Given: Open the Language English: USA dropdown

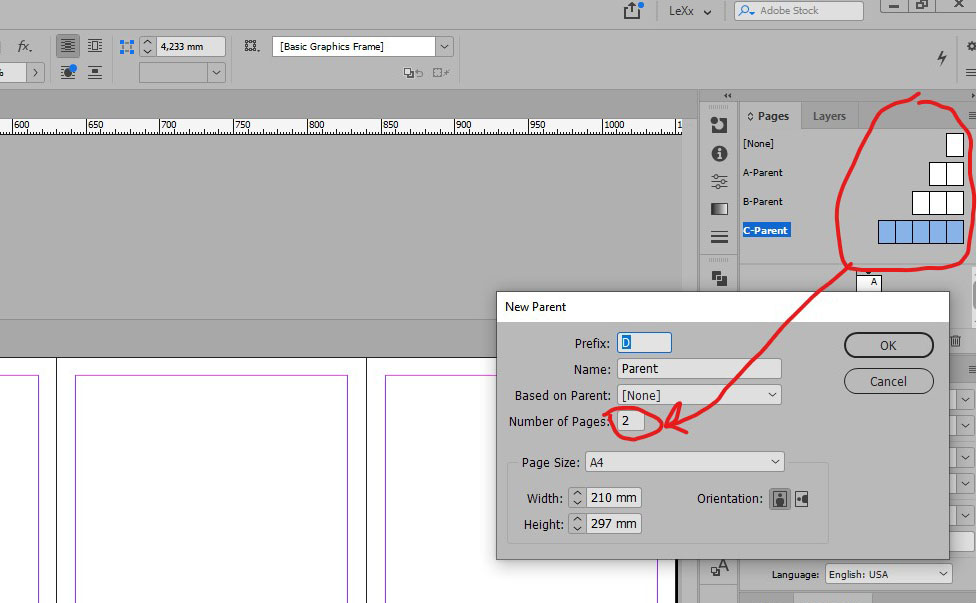Looking at the screenshot, I should point(889,574).
